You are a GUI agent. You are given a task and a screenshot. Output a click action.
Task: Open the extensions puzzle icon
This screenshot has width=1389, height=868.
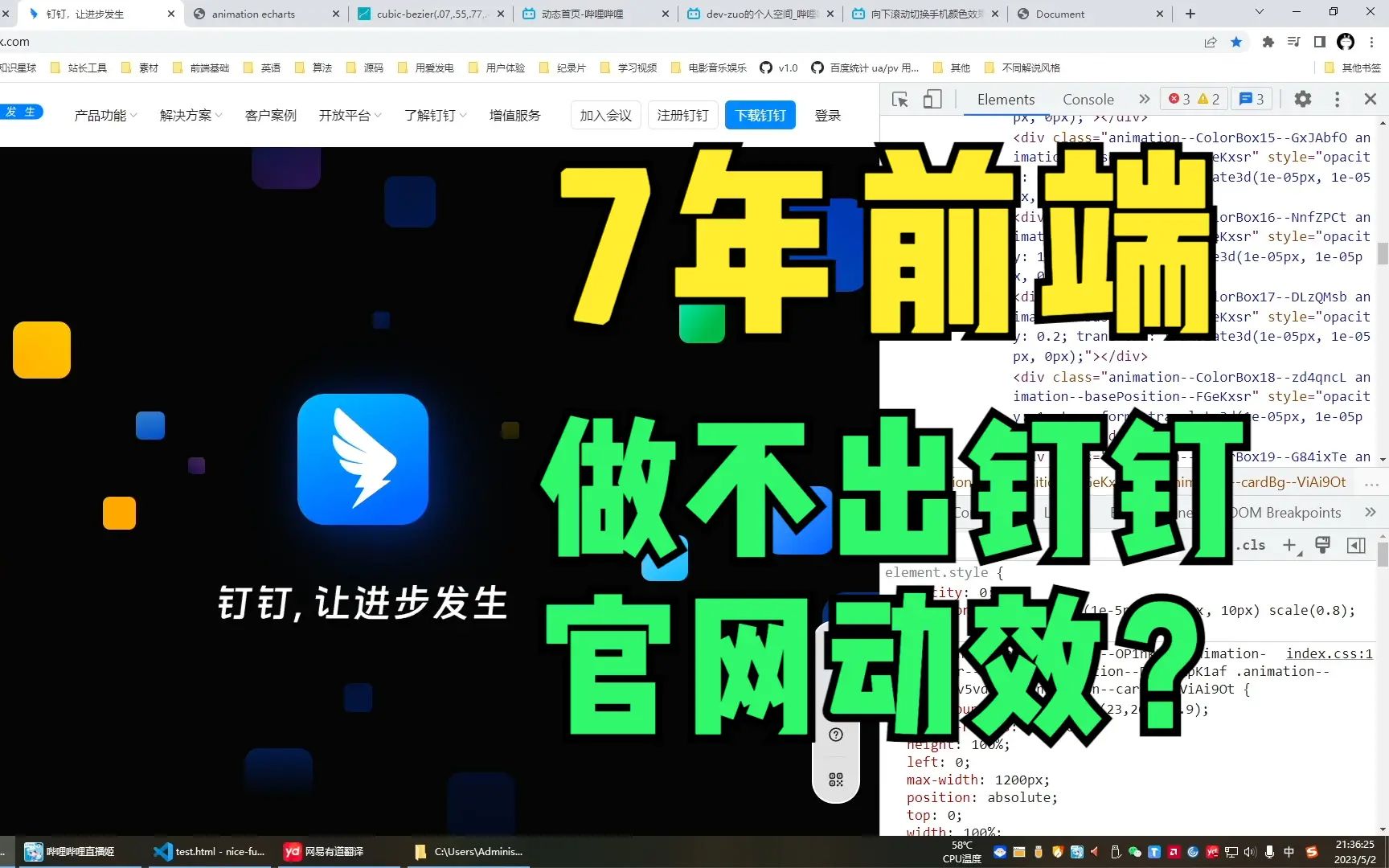(1268, 42)
